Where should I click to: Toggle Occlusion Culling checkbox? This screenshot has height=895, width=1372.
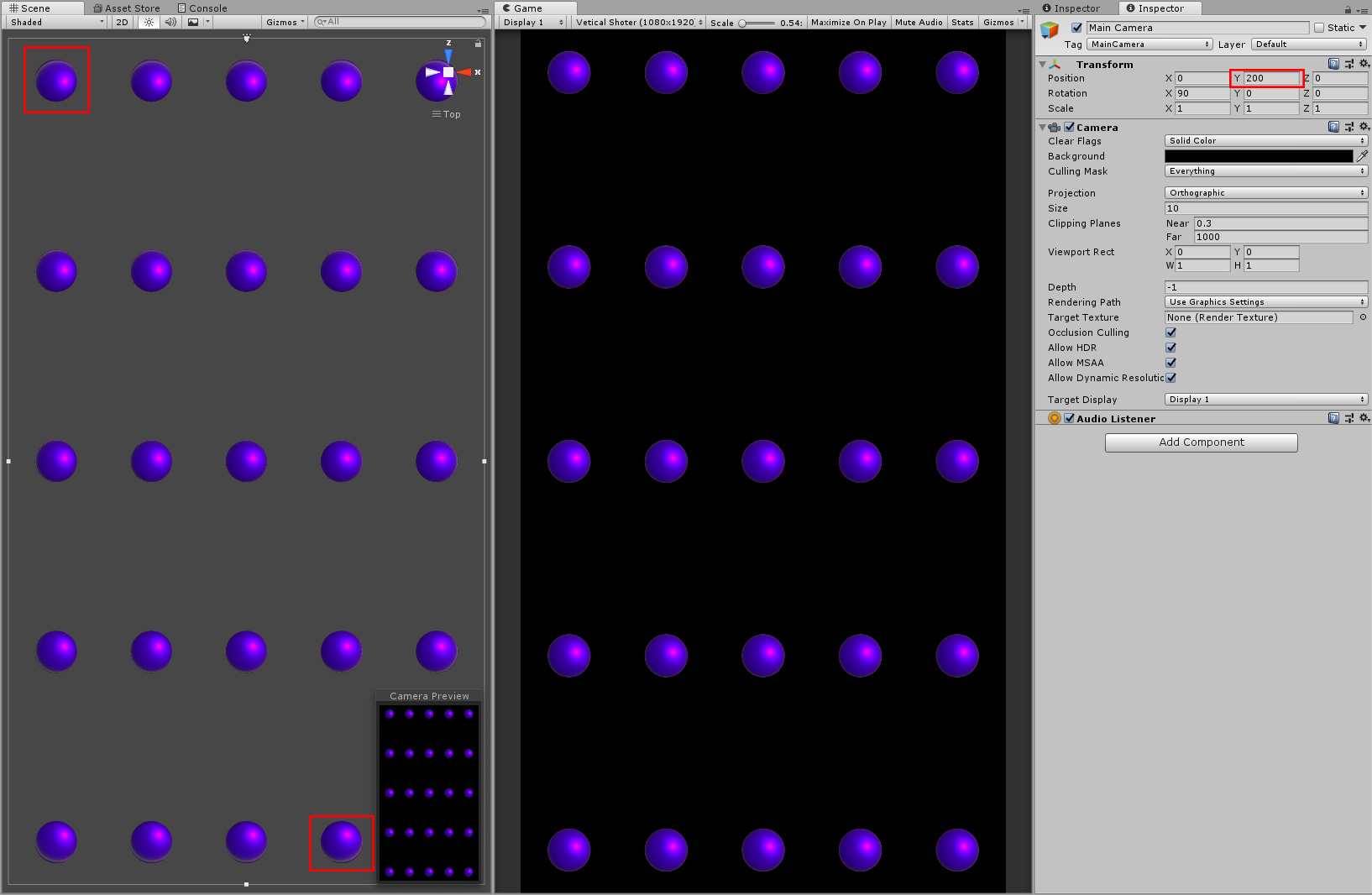point(1170,332)
